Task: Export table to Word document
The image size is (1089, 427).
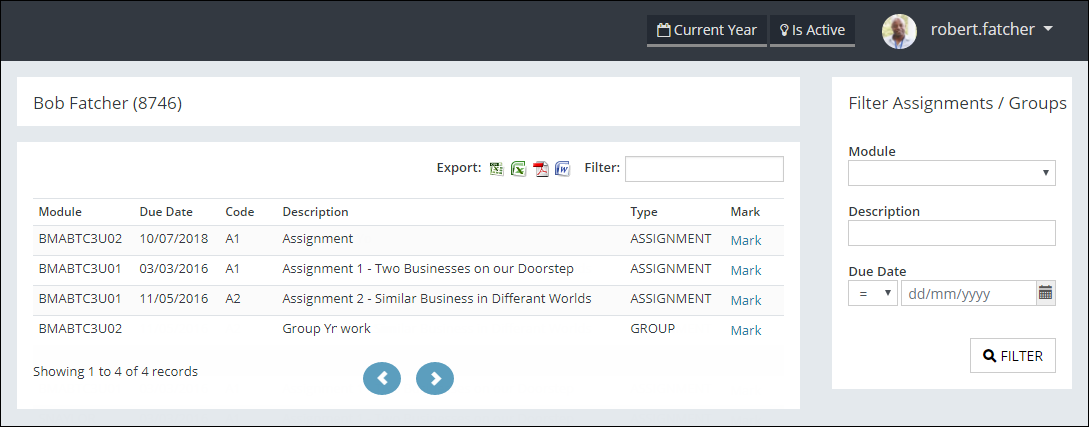Action: (x=563, y=169)
